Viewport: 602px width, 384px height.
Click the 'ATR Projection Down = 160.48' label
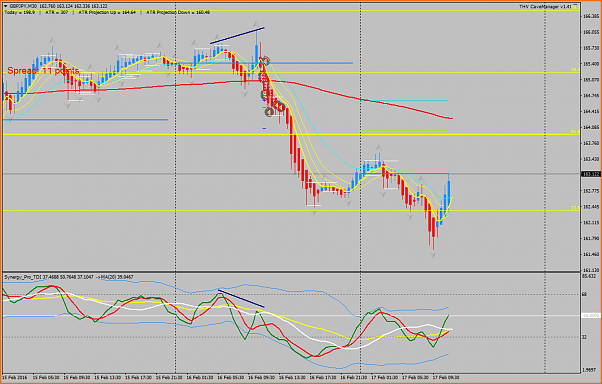pos(178,12)
